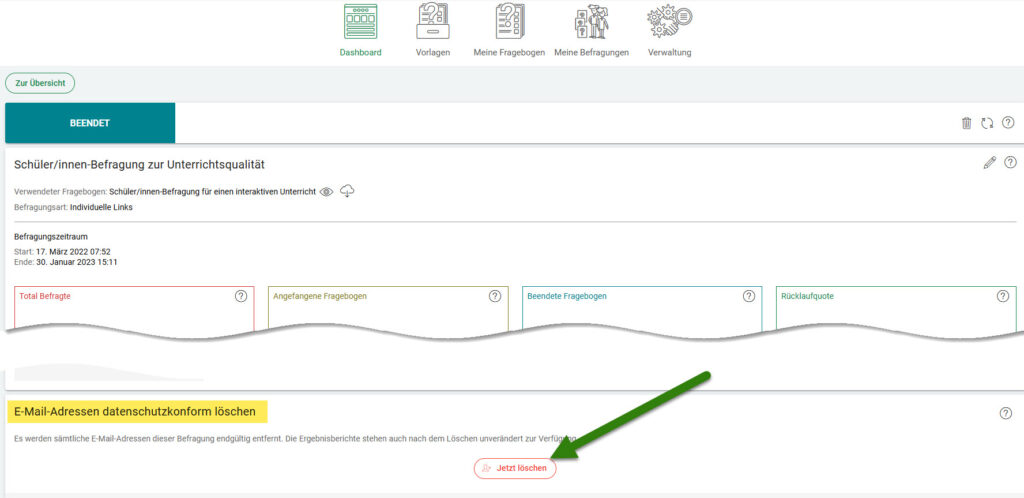This screenshot has width=1024, height=498.
Task: Open help for E-Mail-Adressen löschen section
Action: (x=1006, y=413)
